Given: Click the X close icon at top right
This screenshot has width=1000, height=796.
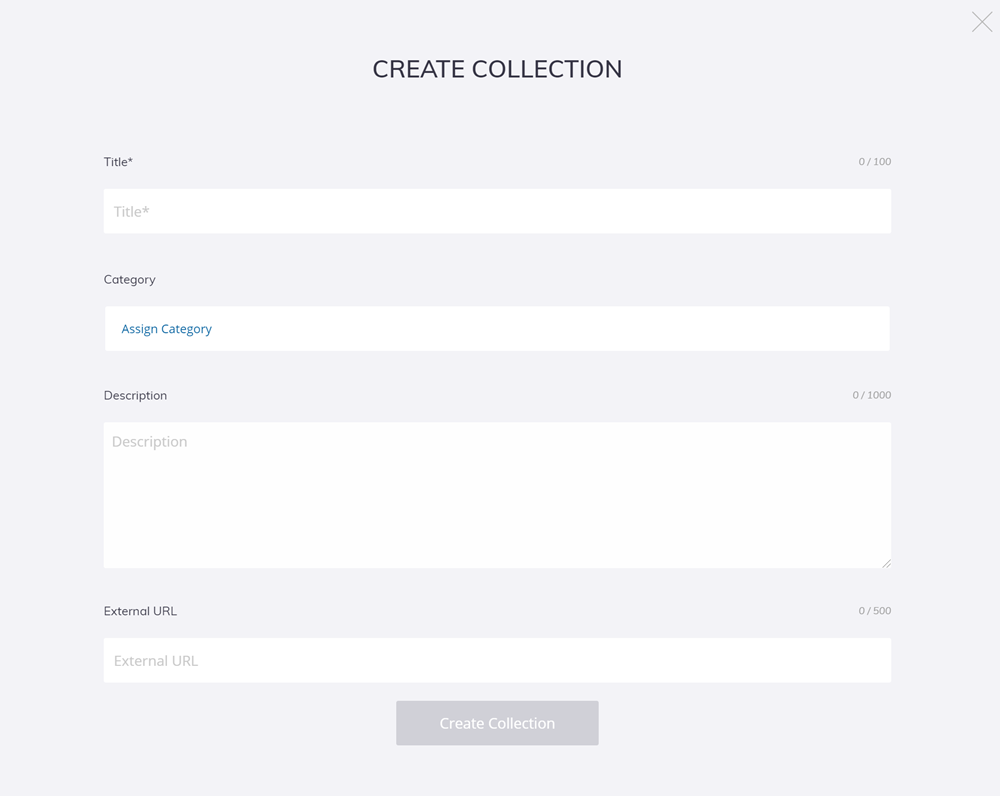Looking at the screenshot, I should (981, 21).
